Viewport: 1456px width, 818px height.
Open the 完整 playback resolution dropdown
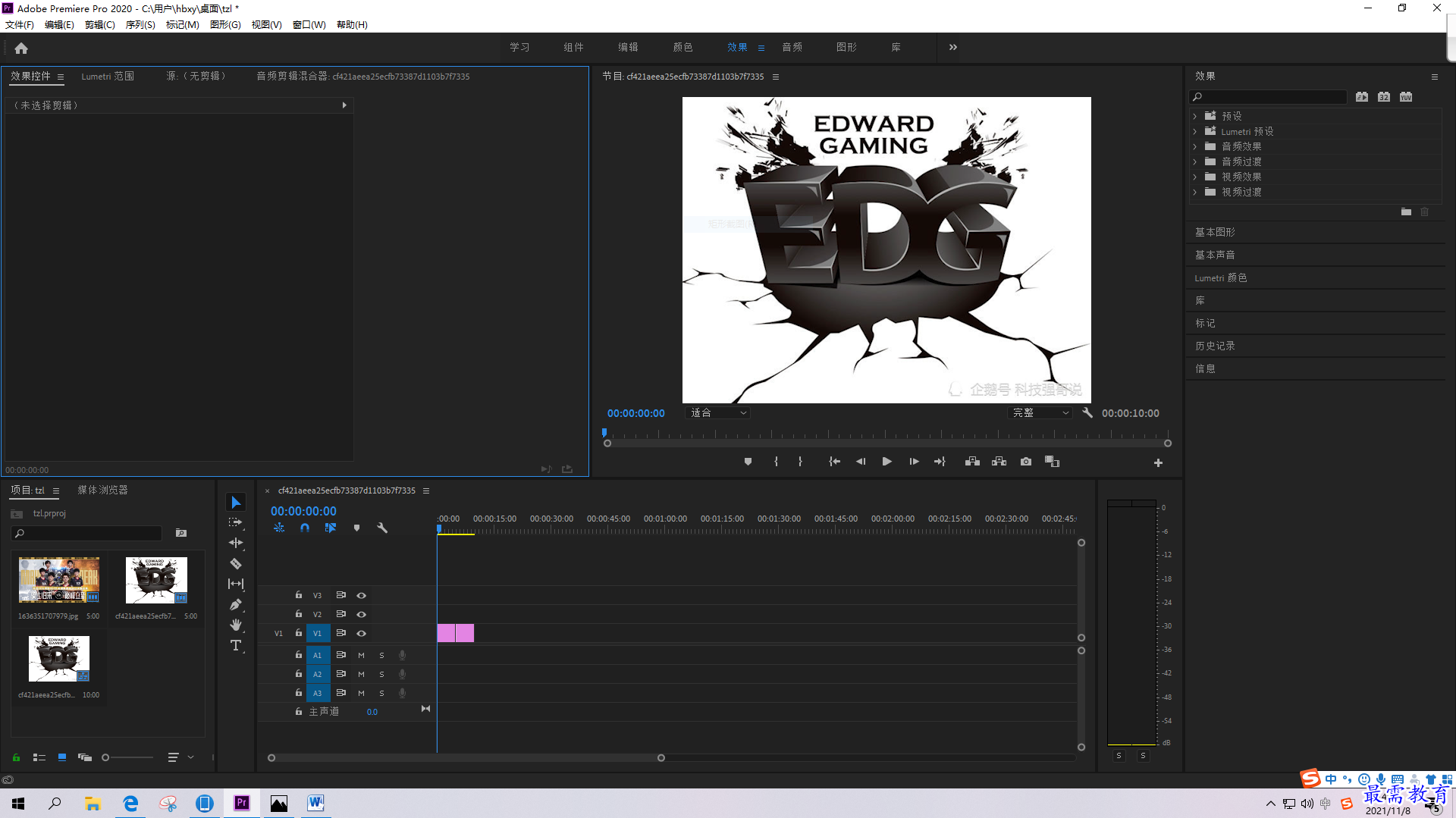[x=1040, y=412]
